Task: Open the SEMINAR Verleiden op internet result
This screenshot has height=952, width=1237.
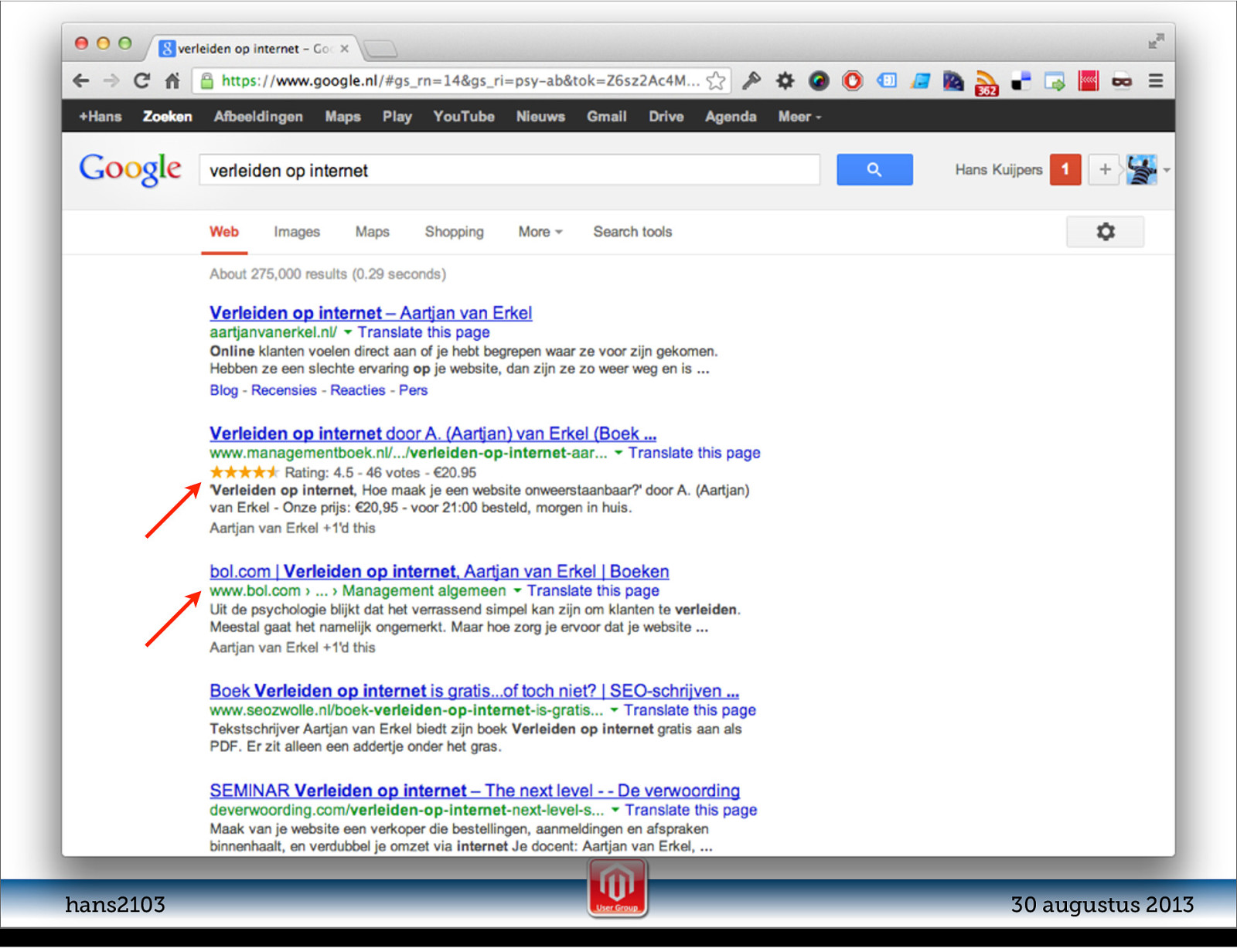Action: click(x=475, y=790)
